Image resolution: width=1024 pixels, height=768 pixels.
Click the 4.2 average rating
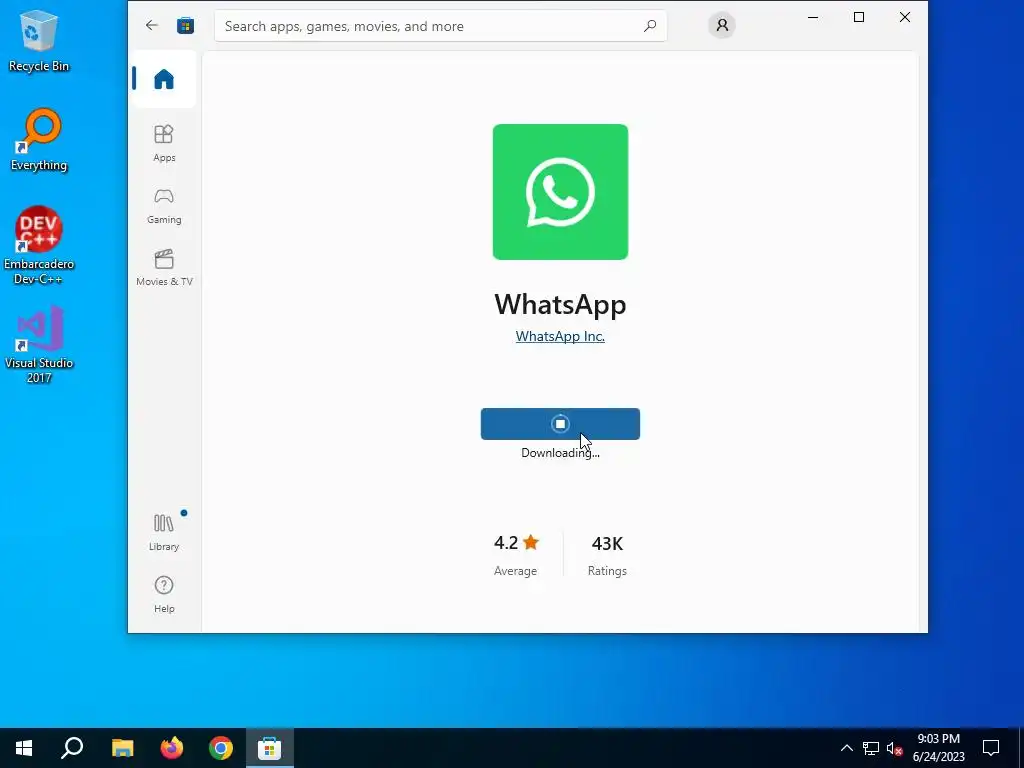(516, 556)
